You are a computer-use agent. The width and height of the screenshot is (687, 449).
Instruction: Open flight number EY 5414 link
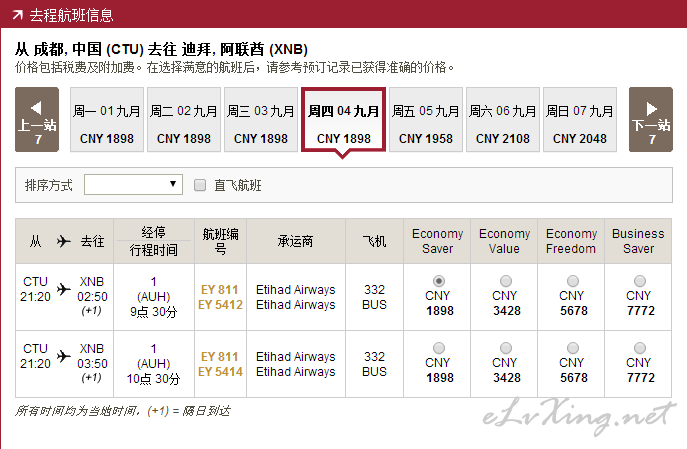pos(220,371)
